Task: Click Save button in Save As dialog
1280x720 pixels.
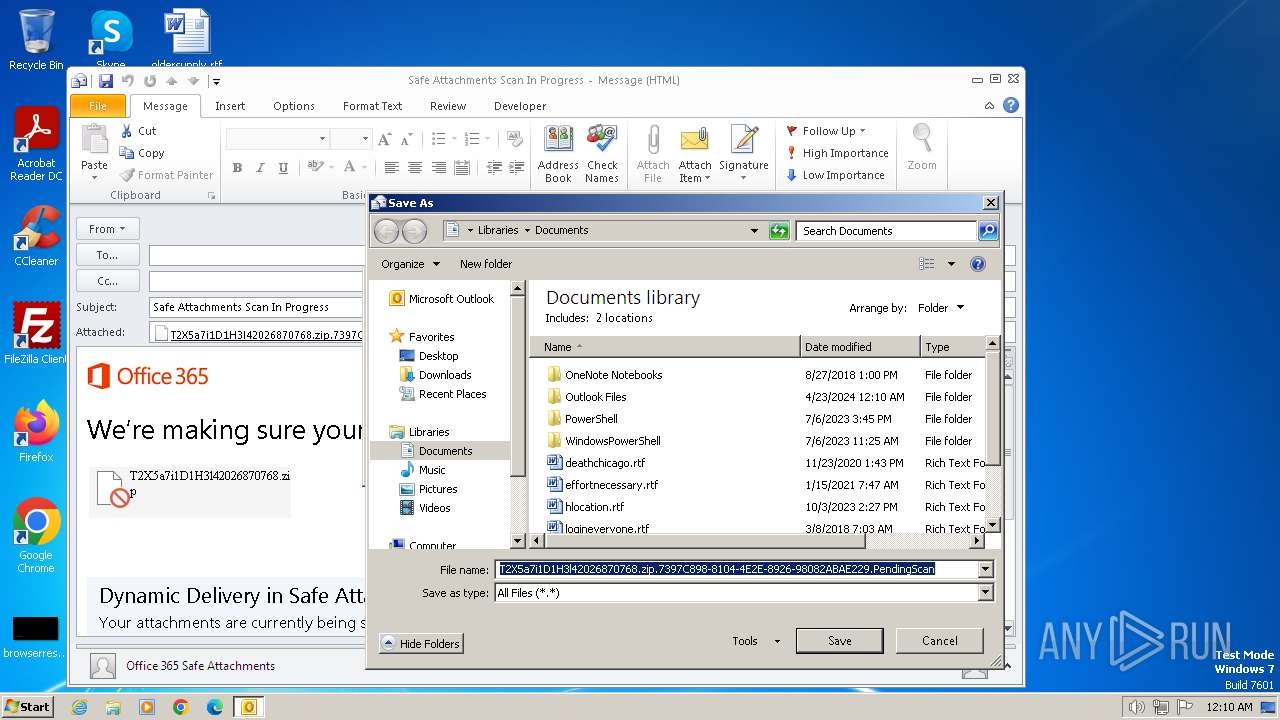Action: [x=839, y=641]
